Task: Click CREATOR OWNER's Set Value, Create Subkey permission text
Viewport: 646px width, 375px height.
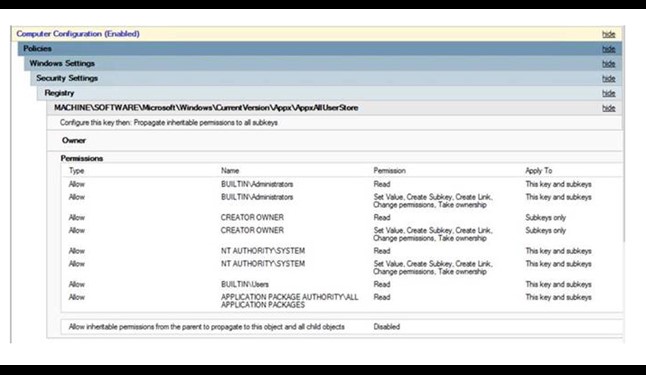Action: [433, 234]
